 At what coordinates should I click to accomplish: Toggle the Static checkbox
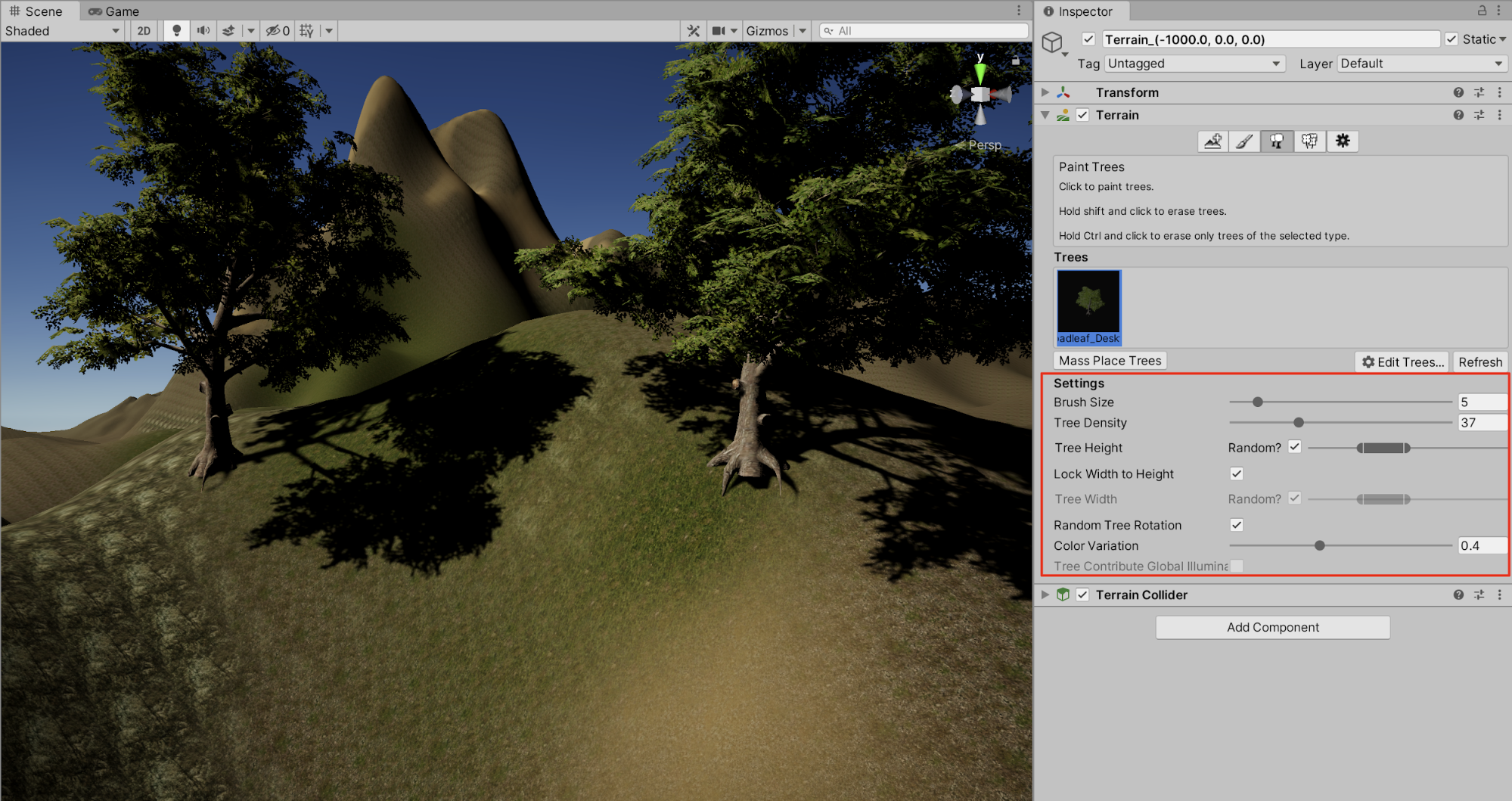(x=1451, y=39)
